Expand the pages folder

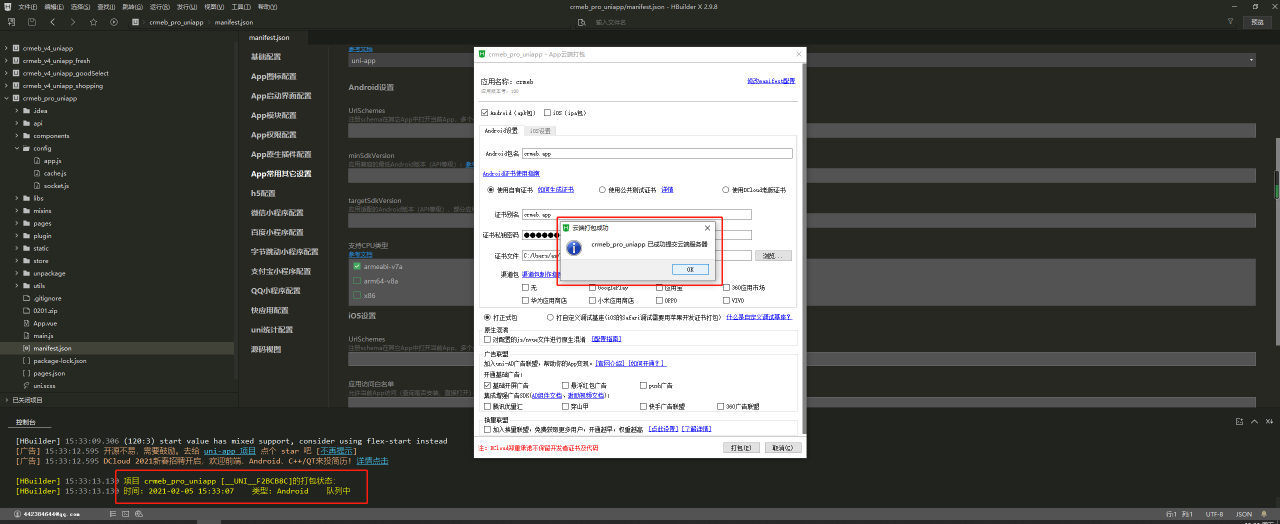(17, 223)
